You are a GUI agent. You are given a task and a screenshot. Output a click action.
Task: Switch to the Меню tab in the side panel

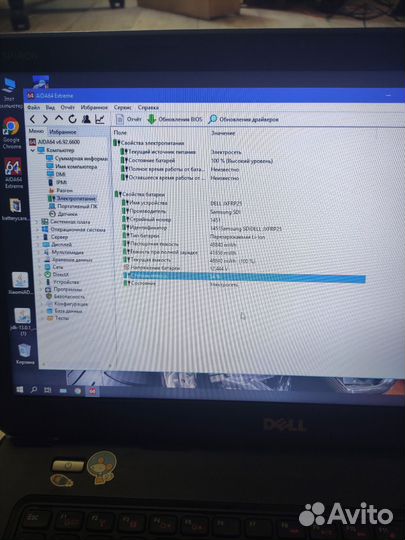[36, 131]
